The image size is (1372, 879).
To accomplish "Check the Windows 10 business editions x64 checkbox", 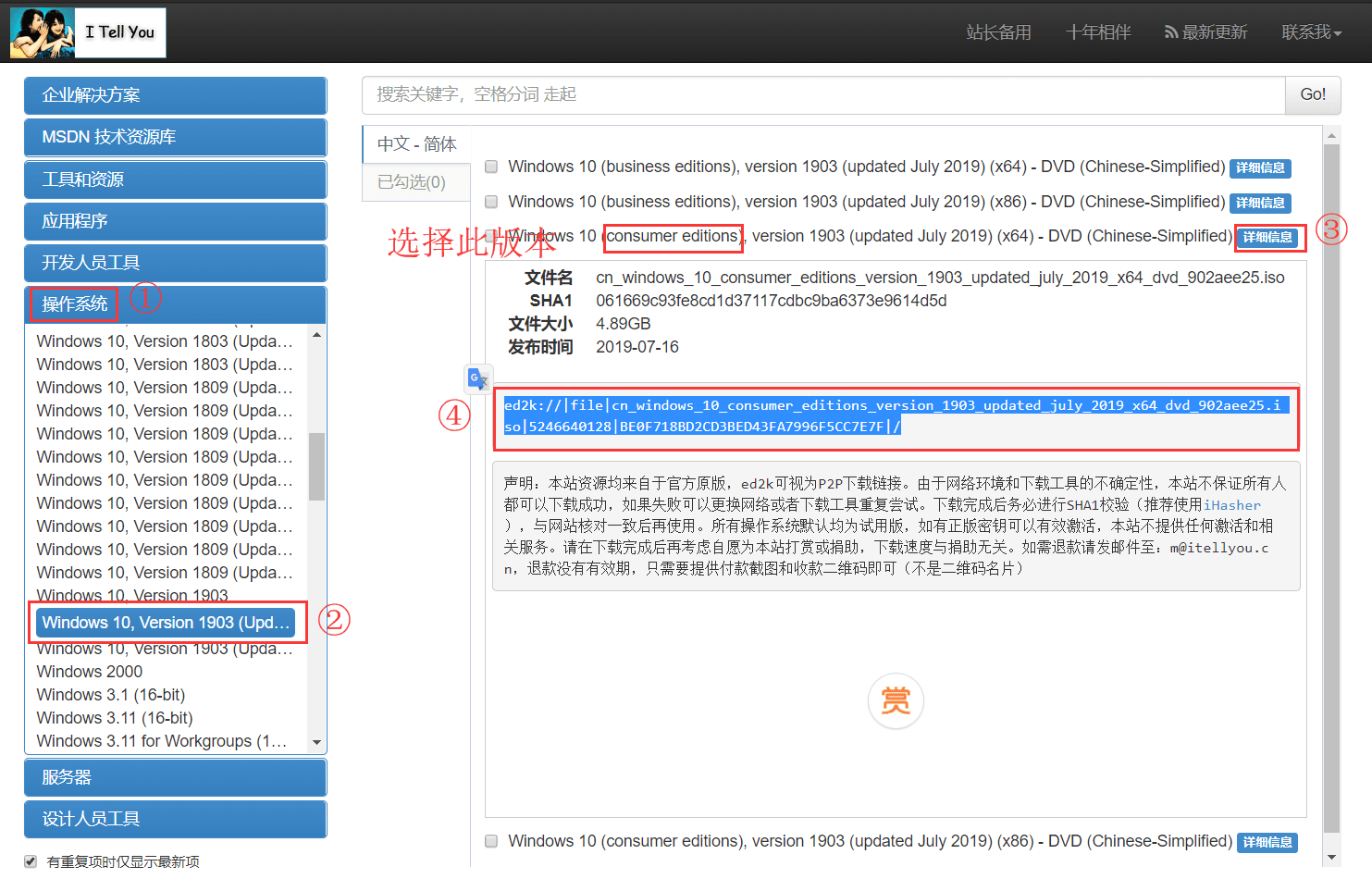I will [x=490, y=167].
